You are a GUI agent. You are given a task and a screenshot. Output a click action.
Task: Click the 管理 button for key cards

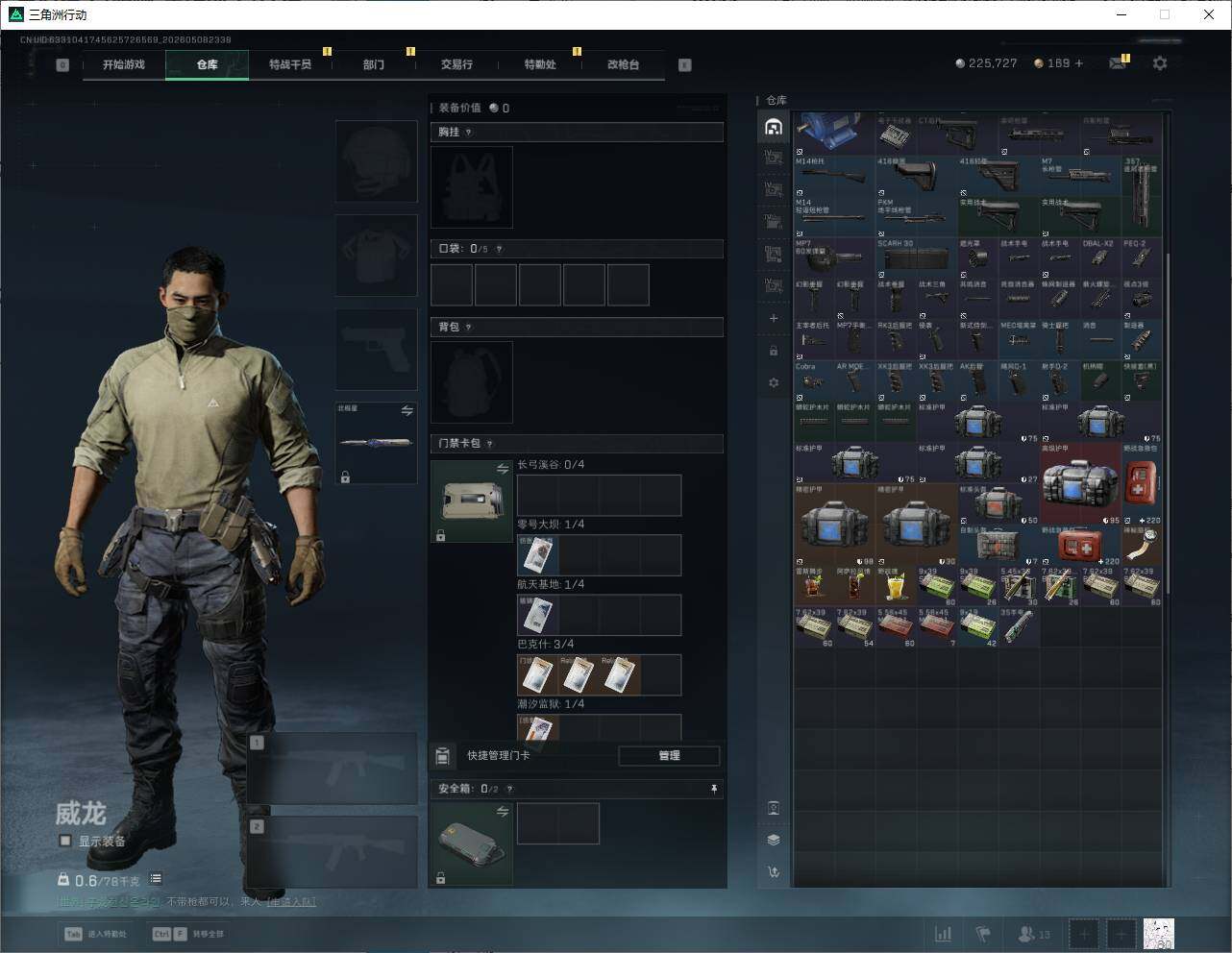[669, 756]
